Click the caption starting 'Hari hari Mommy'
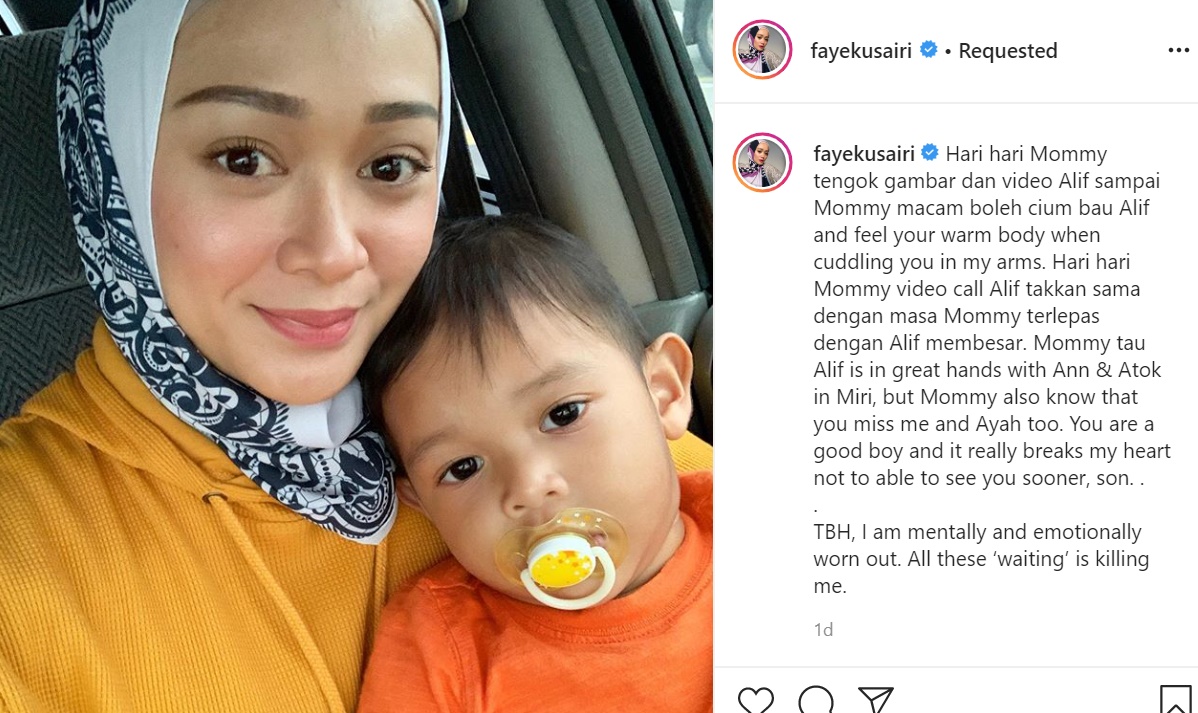 pyautogui.click(x=992, y=315)
